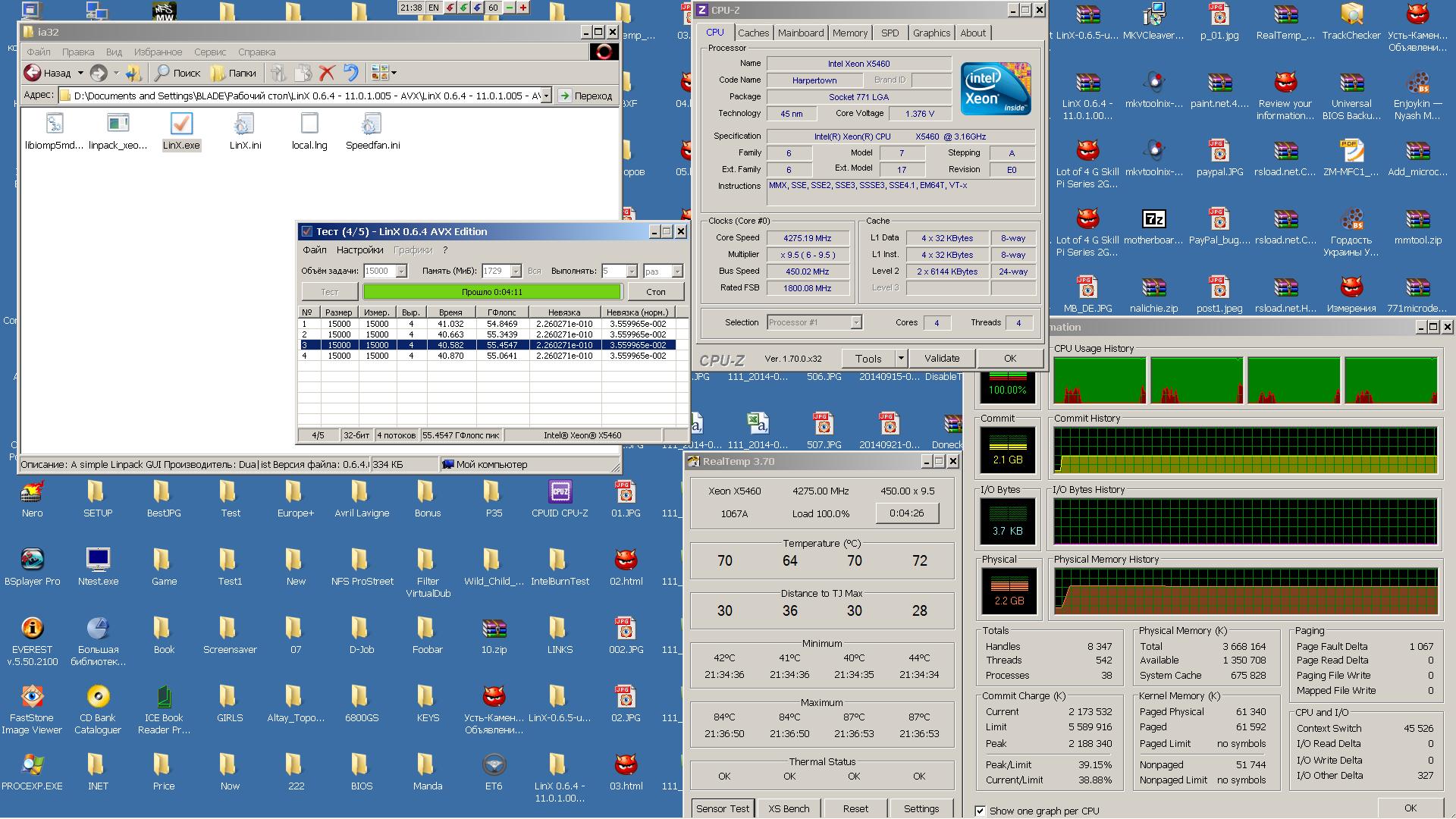Open the Объём задачи size dropdown
Screen dimensions: 1456x819
[402, 271]
